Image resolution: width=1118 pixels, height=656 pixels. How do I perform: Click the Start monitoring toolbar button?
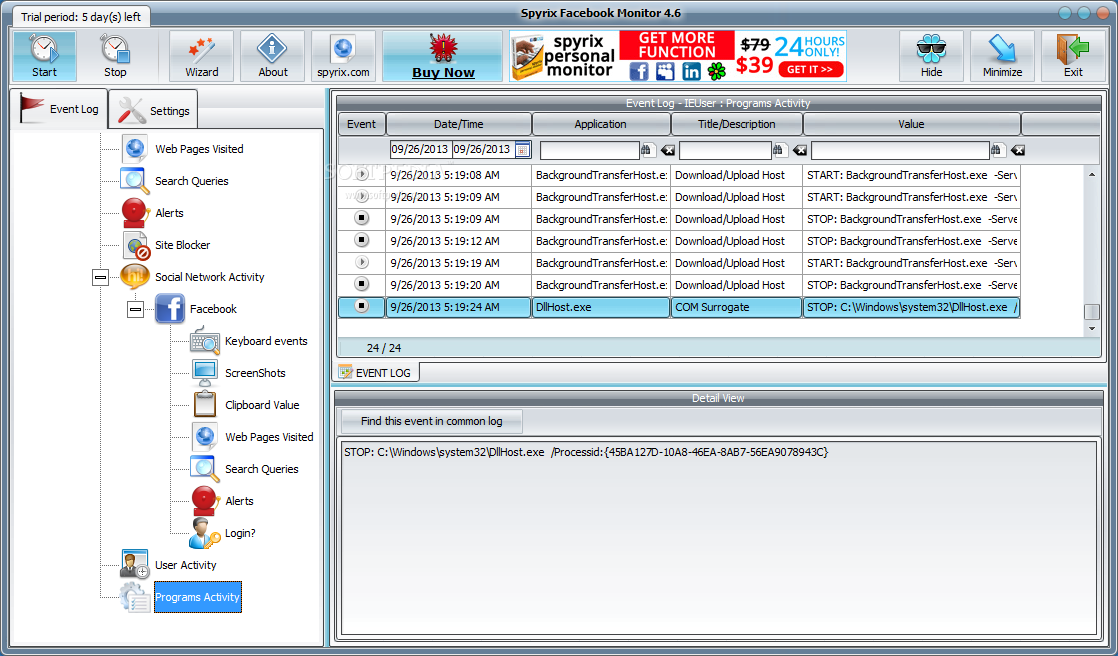44,56
